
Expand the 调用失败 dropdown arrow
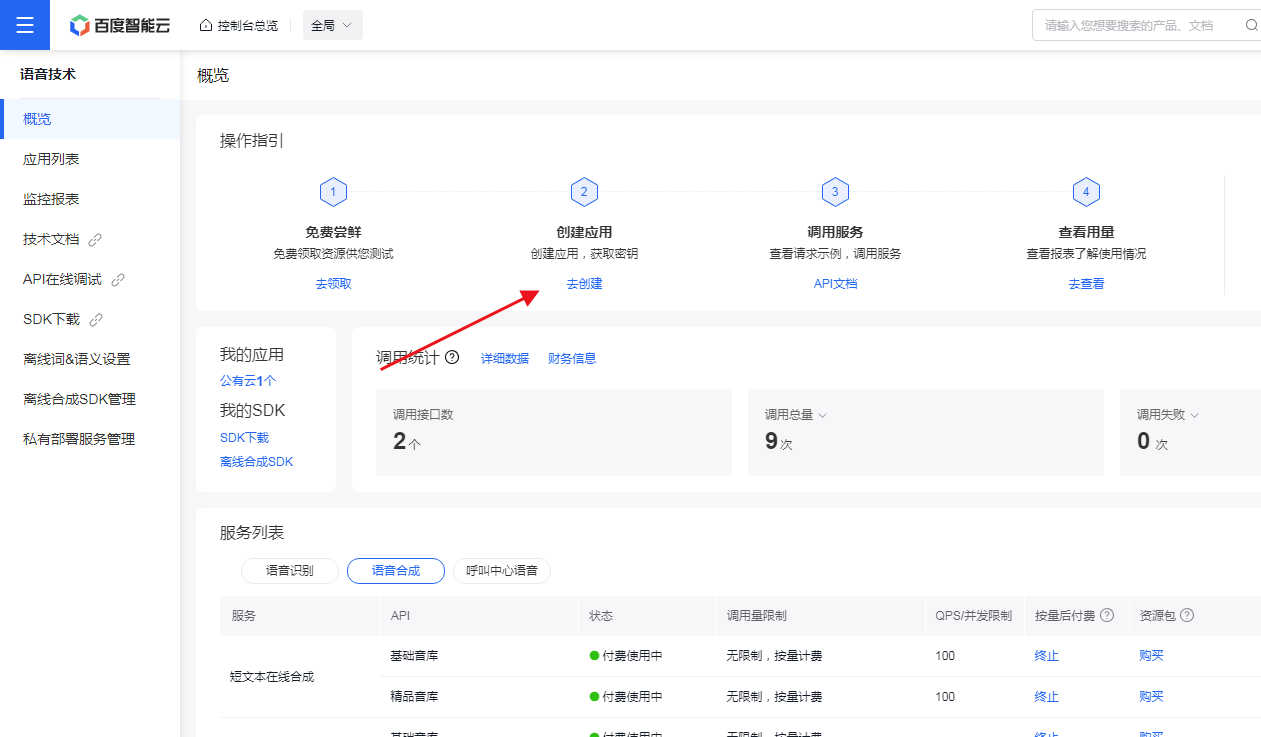point(1194,414)
